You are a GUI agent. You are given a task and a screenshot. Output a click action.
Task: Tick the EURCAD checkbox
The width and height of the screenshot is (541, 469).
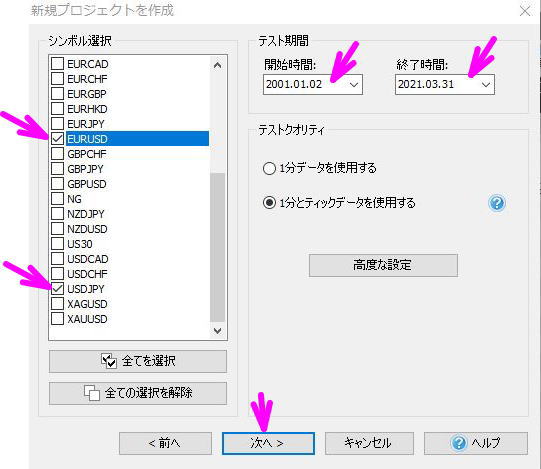click(57, 63)
